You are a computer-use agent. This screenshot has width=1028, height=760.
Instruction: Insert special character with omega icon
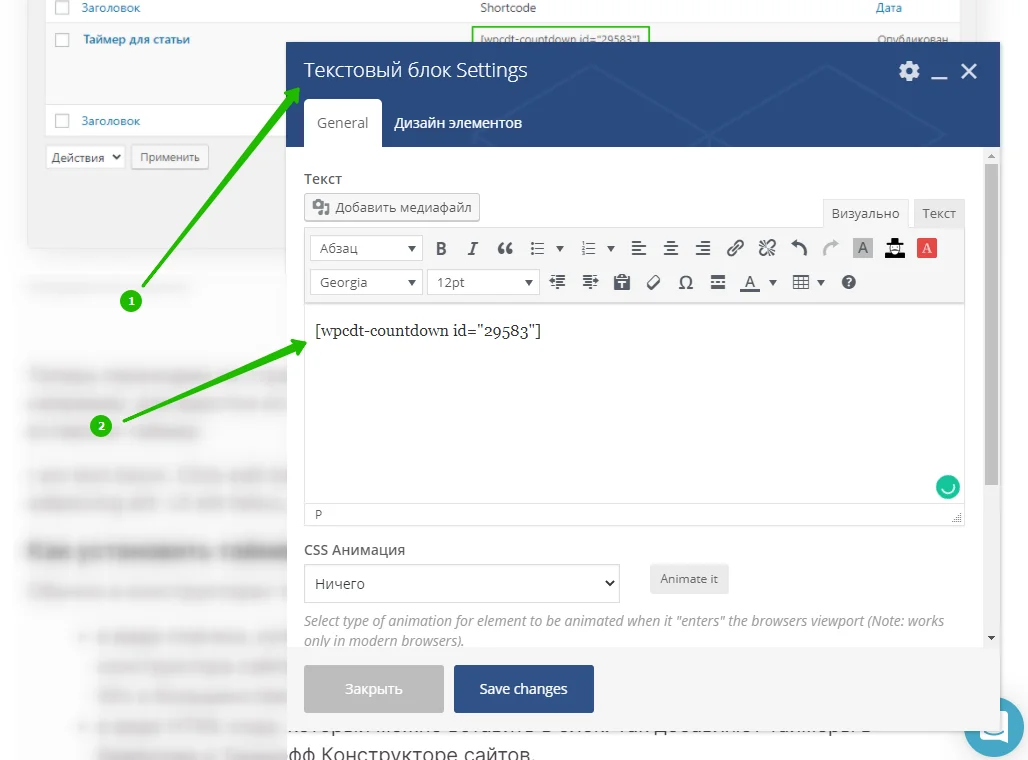point(686,283)
